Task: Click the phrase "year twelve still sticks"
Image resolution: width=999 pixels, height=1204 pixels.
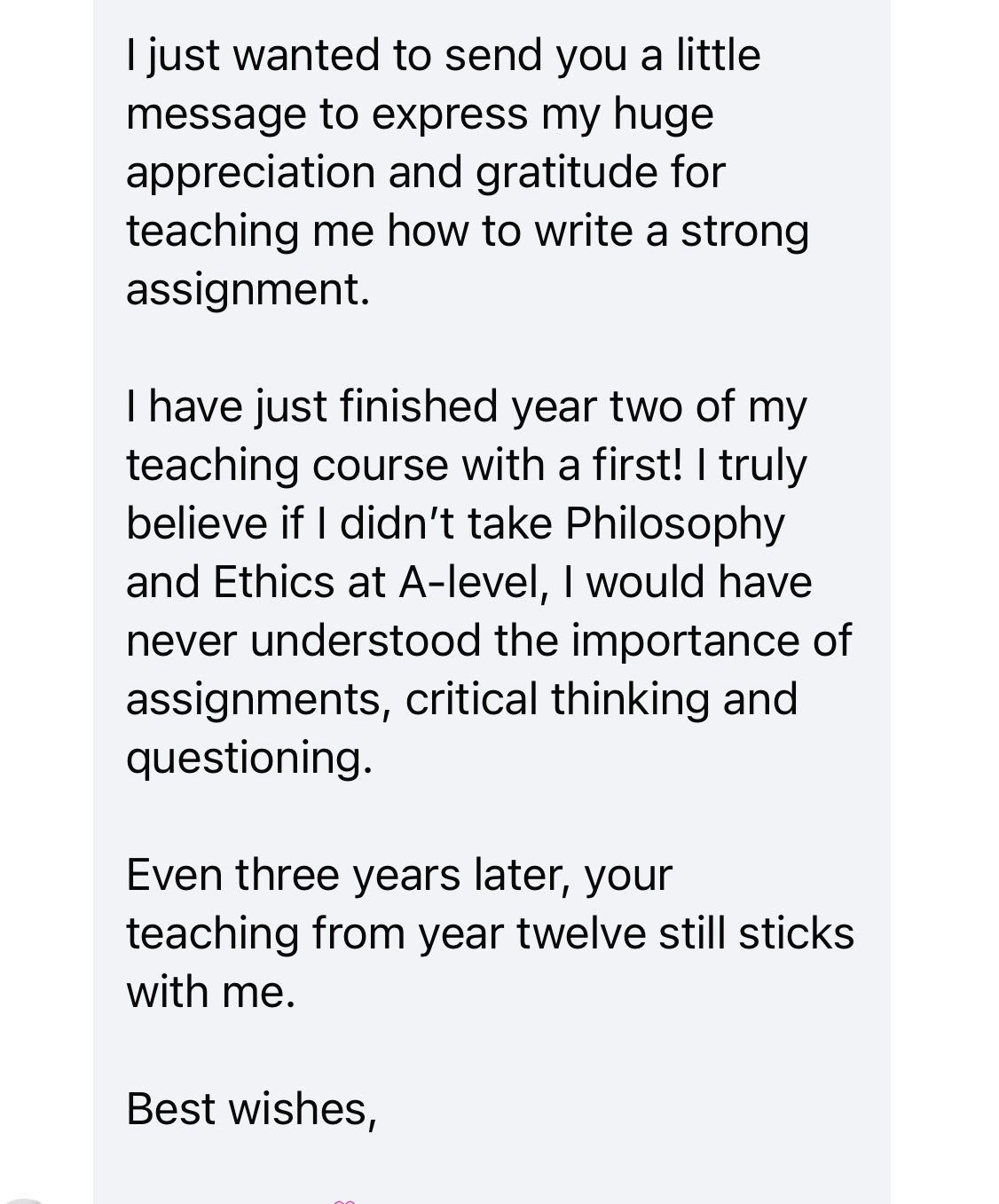Action: pyautogui.click(x=636, y=933)
